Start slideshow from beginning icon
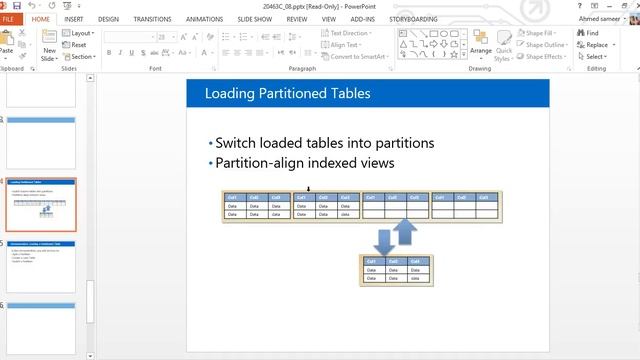640x360 pixels. pos(67,6)
